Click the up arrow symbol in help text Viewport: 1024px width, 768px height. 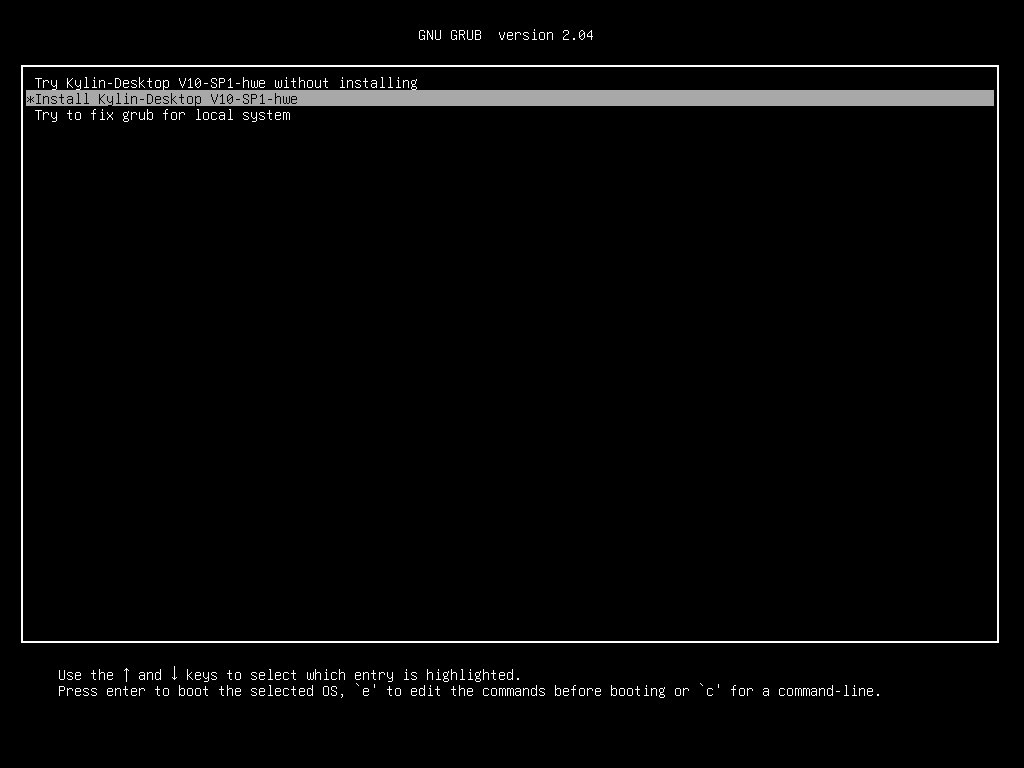pyautogui.click(x=126, y=675)
